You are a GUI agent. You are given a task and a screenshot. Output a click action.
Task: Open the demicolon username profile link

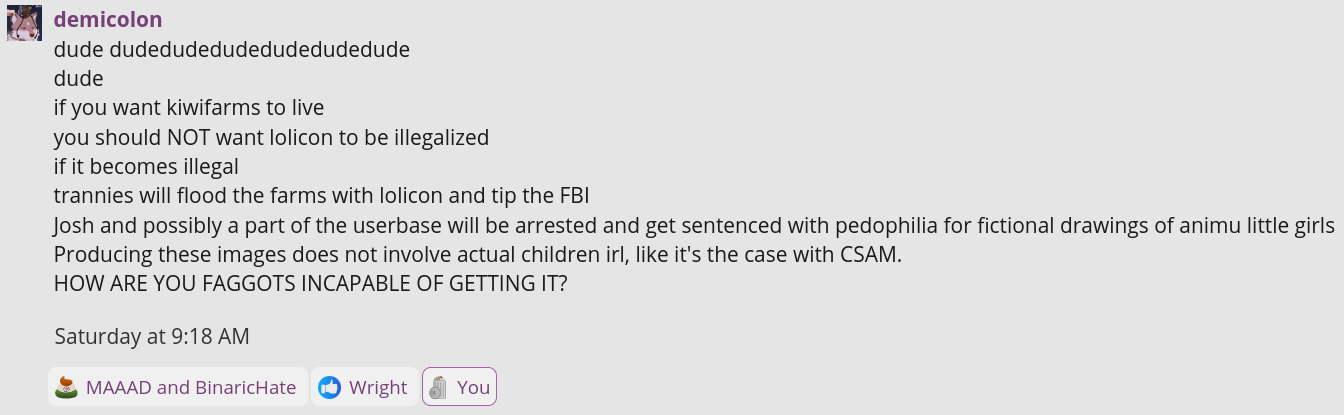point(108,20)
